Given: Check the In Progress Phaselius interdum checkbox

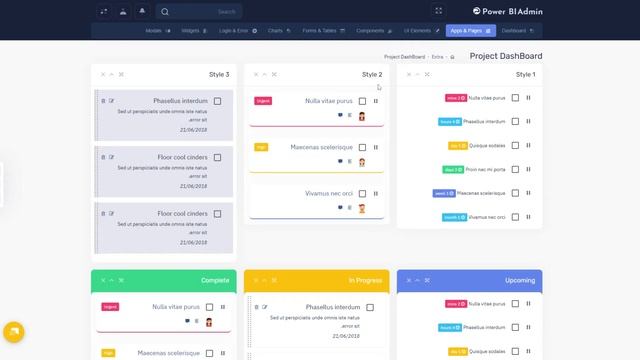Looking at the screenshot, I should pyautogui.click(x=370, y=307).
